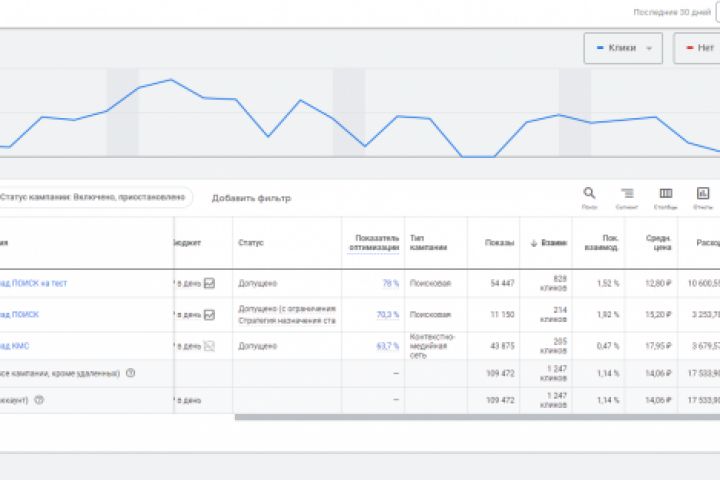Sort by the Взаим. column header
The image size is (720, 480).
[548, 243]
